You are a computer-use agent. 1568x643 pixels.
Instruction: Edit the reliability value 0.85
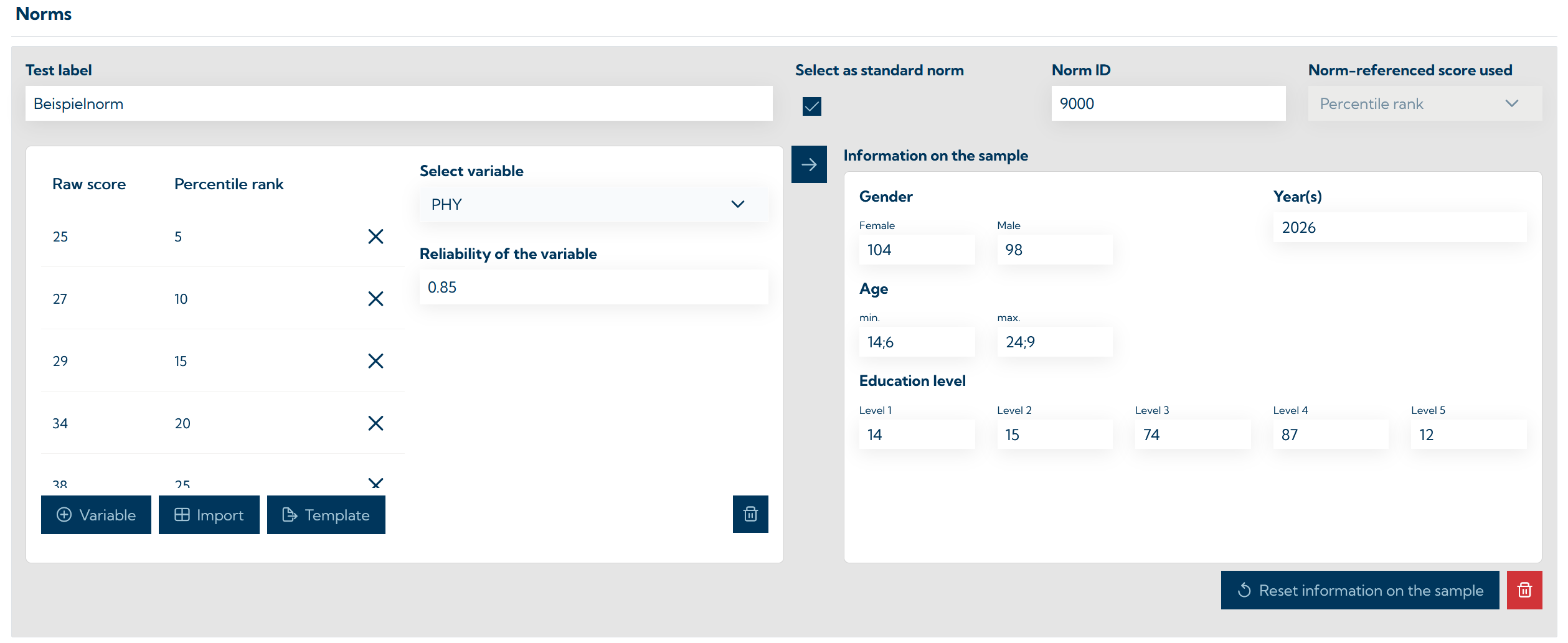(593, 288)
